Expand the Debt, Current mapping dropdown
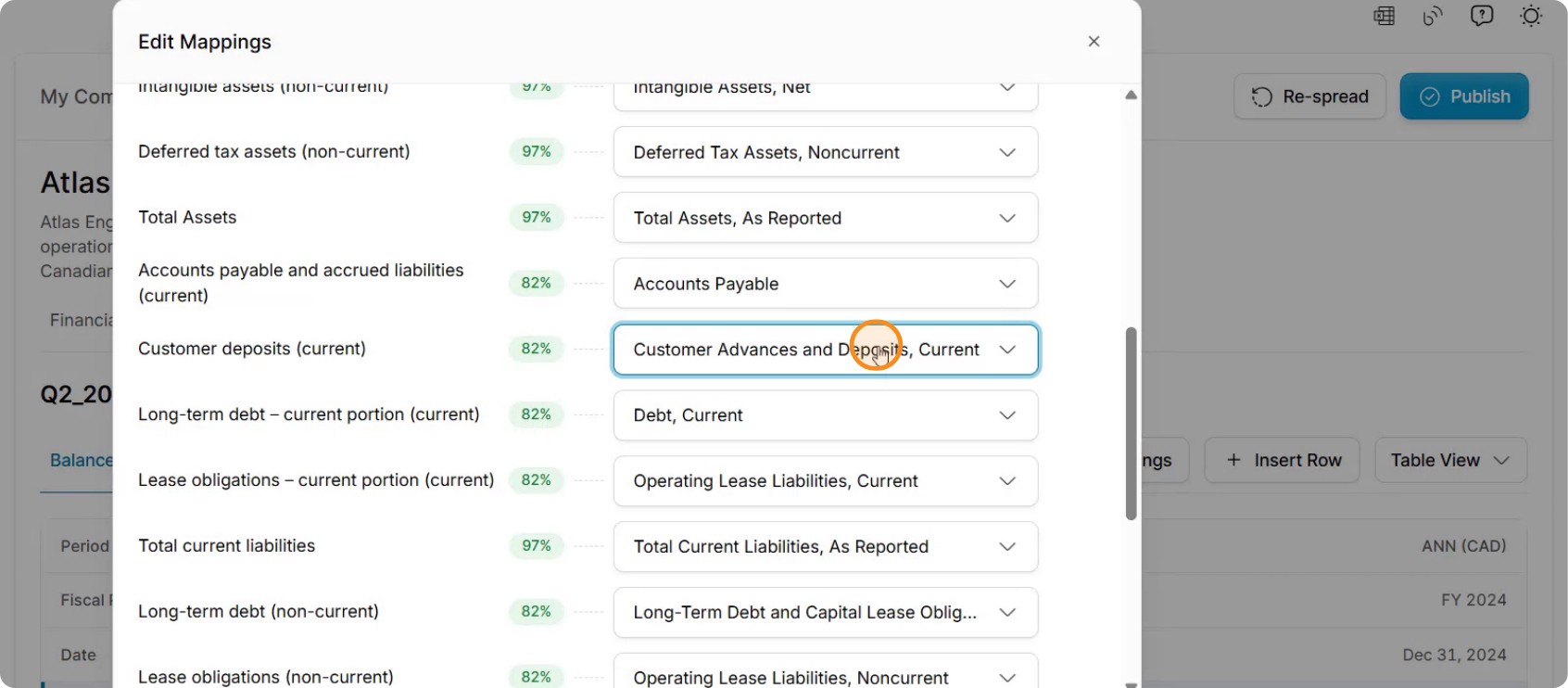Screen dimensions: 1568x688 coord(826,415)
